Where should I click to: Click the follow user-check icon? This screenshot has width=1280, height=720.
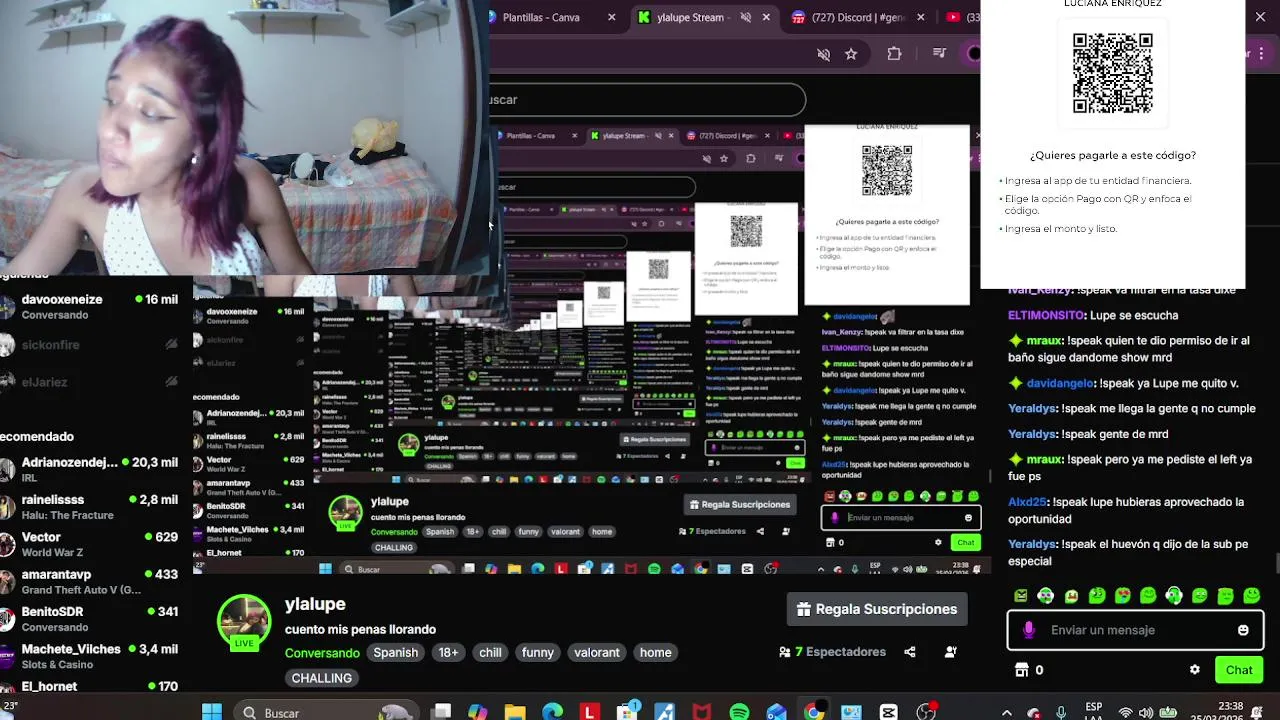(951, 652)
